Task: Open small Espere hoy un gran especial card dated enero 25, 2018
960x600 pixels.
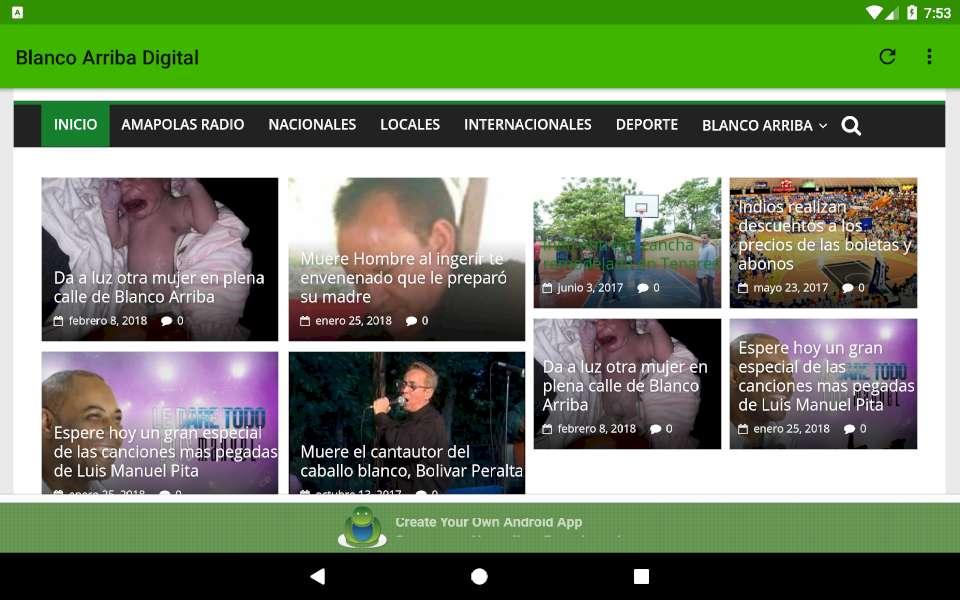Action: click(x=823, y=384)
